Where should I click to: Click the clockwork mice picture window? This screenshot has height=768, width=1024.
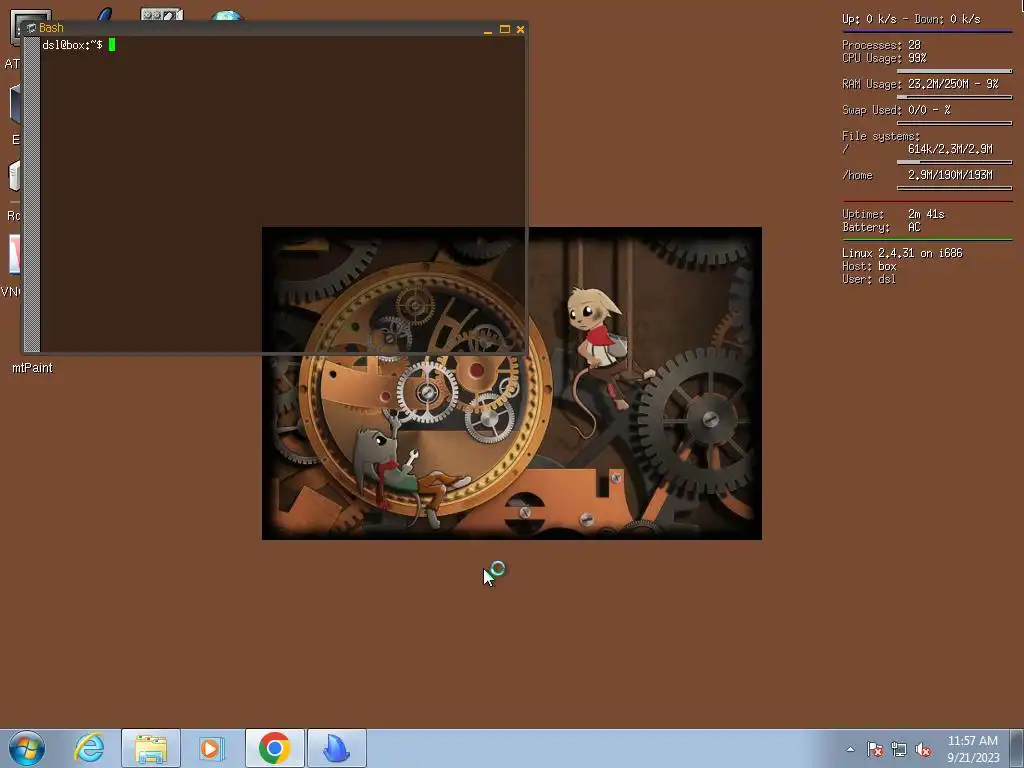coord(511,383)
